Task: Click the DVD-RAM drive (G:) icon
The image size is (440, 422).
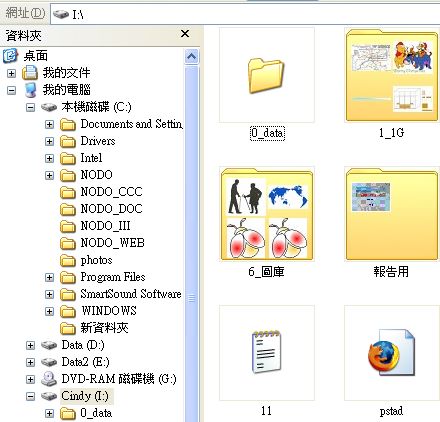Action: tap(49, 379)
